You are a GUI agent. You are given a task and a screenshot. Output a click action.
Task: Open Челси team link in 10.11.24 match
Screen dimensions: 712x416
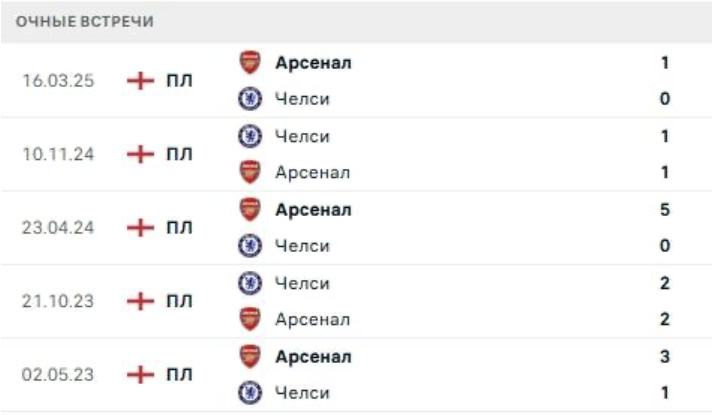302,136
